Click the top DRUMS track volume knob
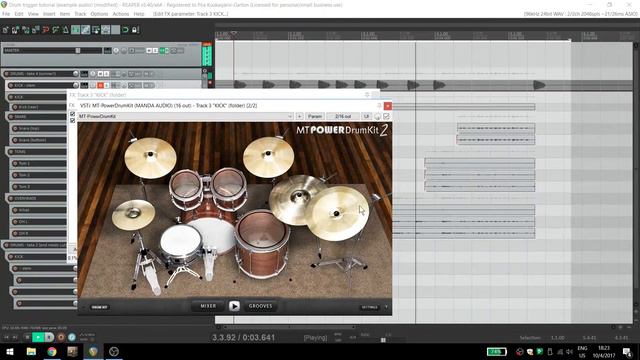 click(x=76, y=74)
